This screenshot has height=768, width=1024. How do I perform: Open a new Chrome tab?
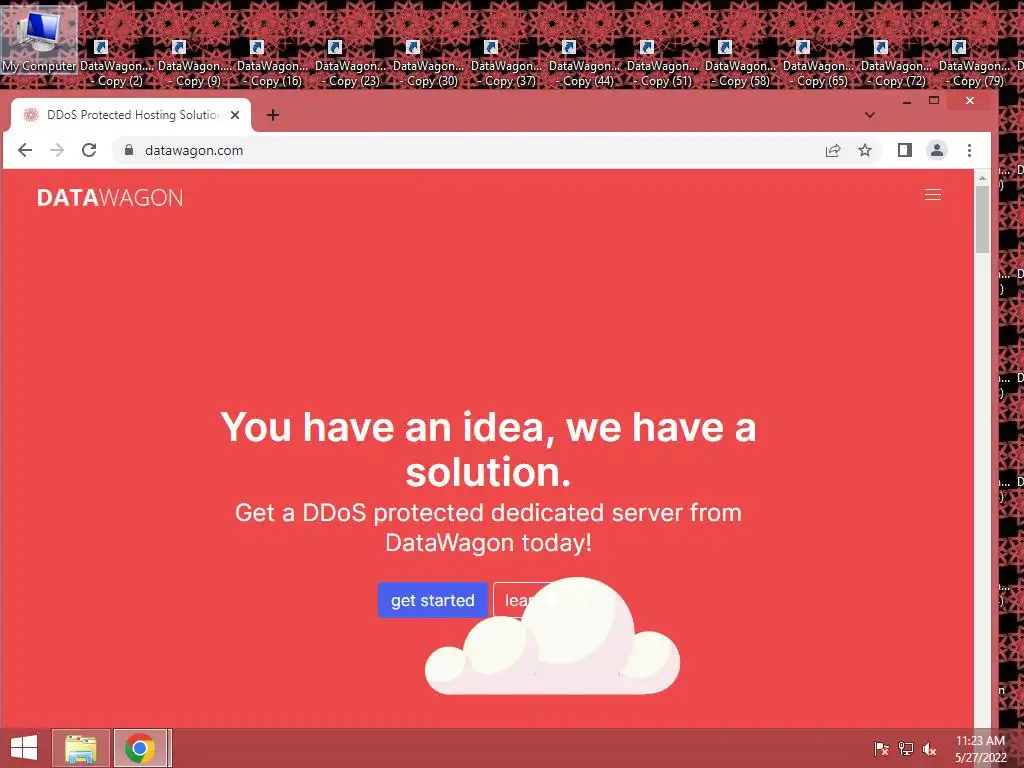pyautogui.click(x=273, y=115)
